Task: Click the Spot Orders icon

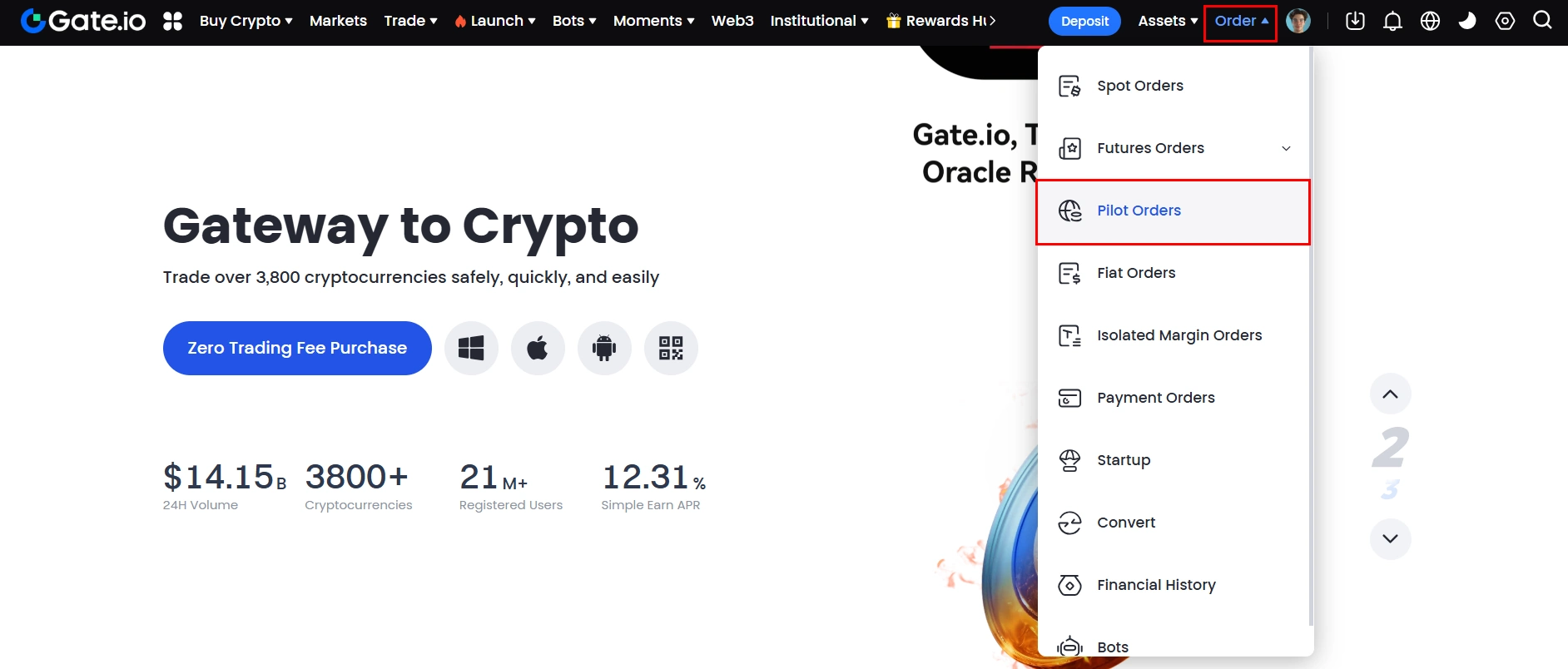Action: click(1069, 86)
